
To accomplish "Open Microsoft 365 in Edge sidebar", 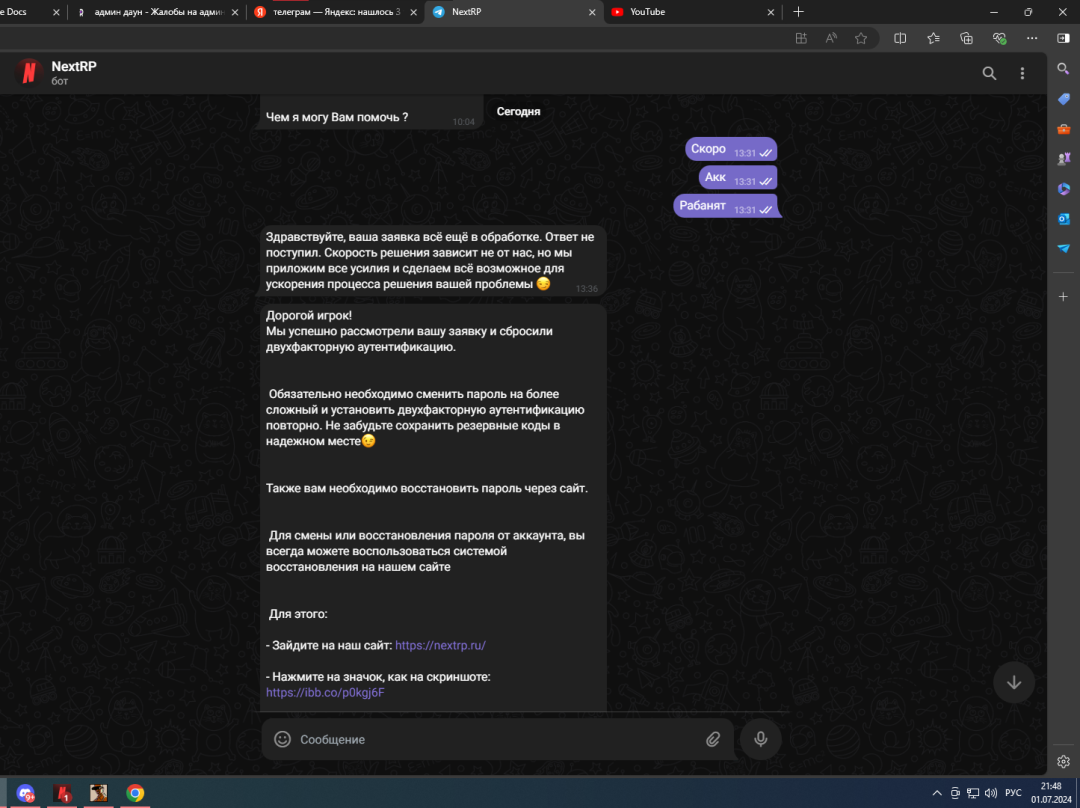I will [x=1063, y=189].
